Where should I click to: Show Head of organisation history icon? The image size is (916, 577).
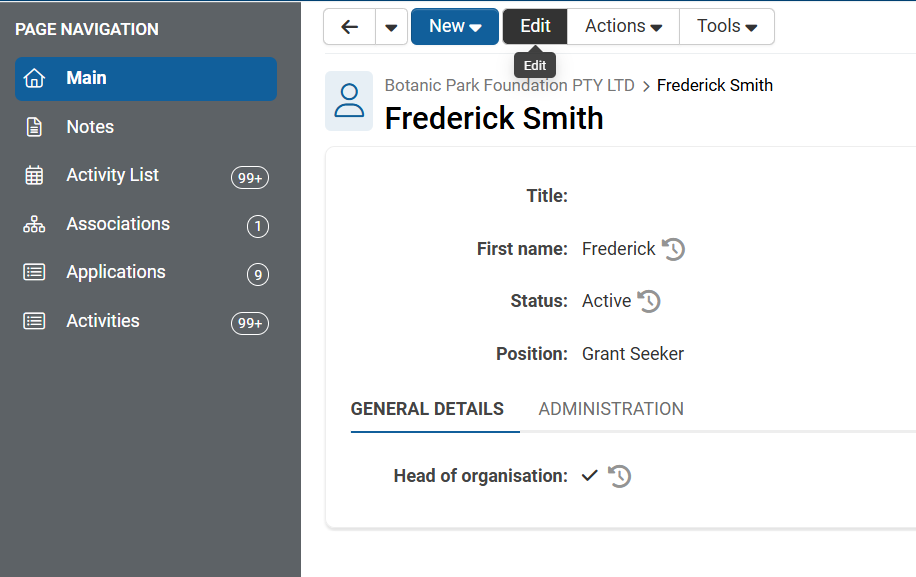(x=620, y=476)
